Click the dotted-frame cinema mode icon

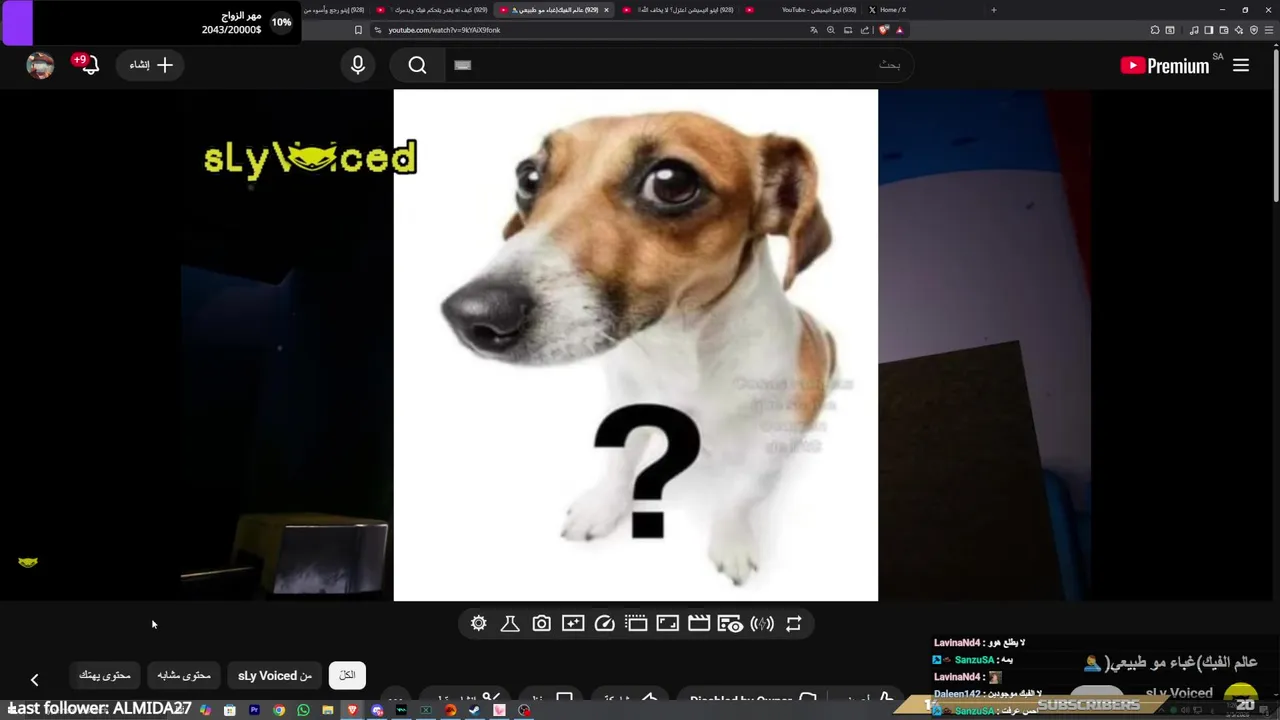click(x=636, y=624)
